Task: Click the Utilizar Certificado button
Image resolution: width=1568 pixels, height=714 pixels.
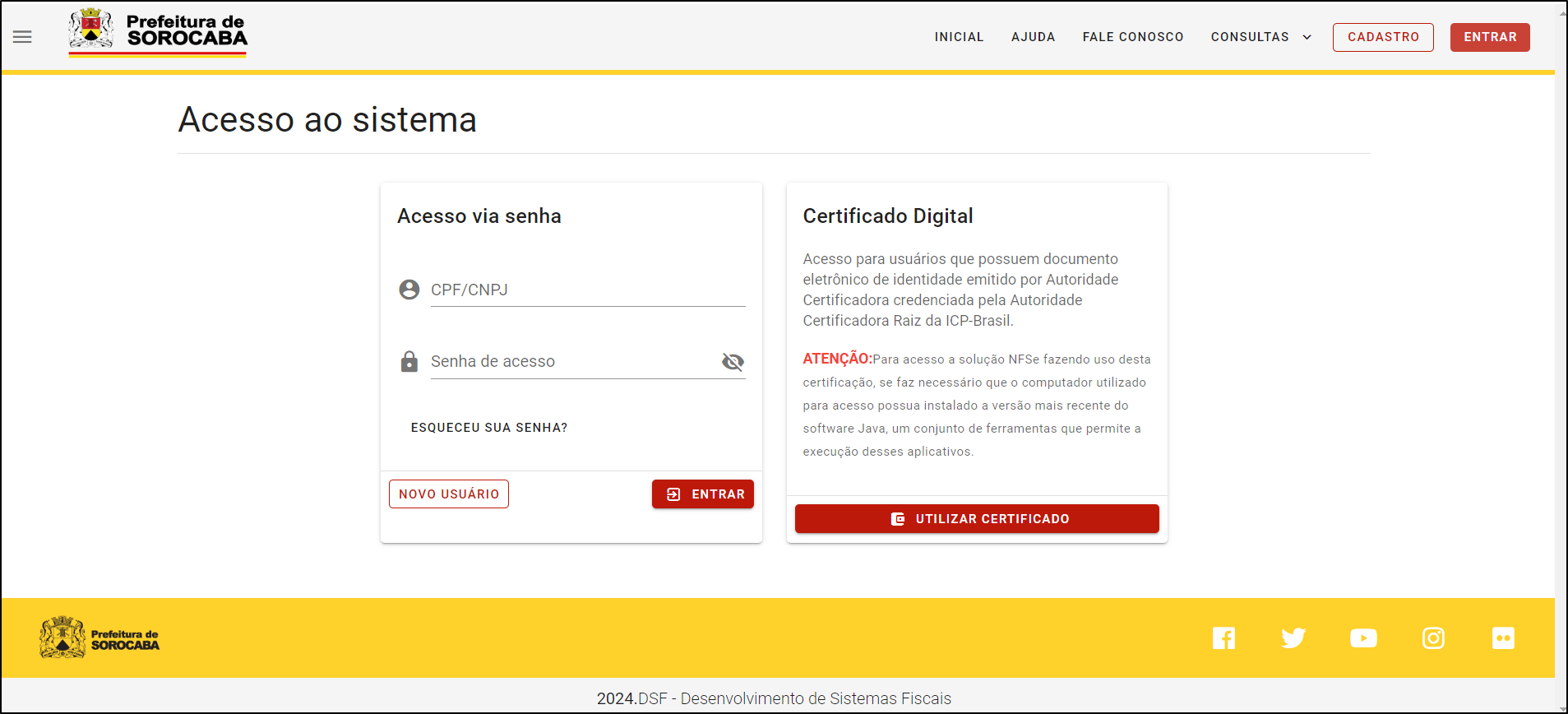Action: tap(977, 519)
